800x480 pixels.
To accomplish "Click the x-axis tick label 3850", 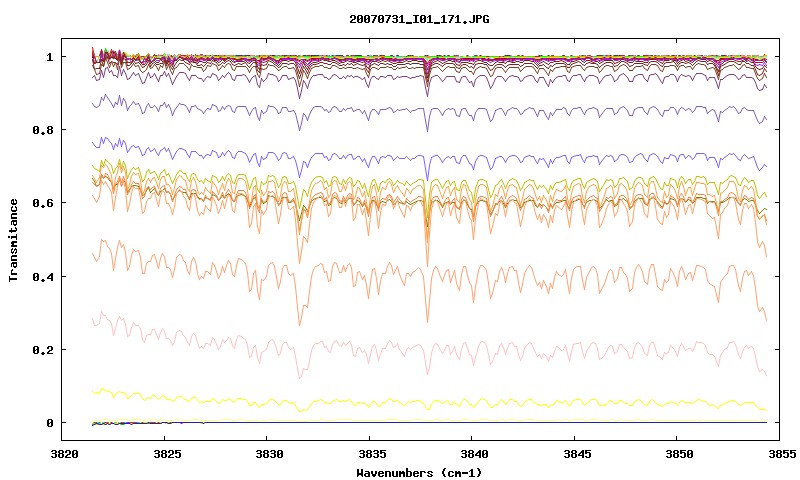I will (x=679, y=454).
